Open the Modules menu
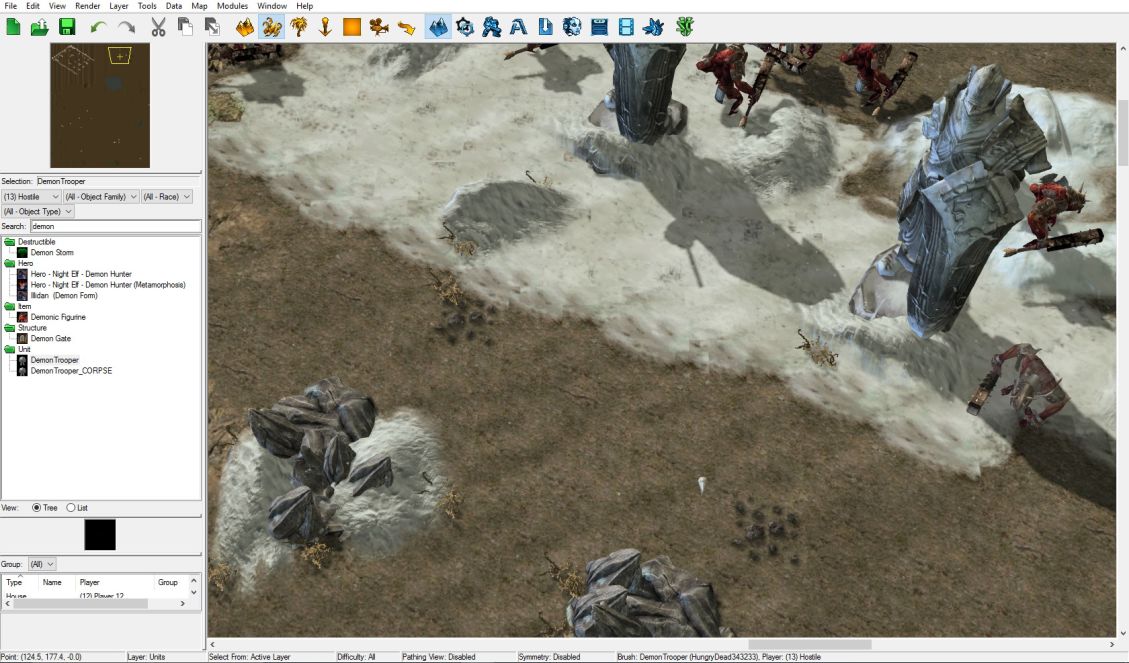Viewport: 1129px width, 663px height. click(x=233, y=6)
